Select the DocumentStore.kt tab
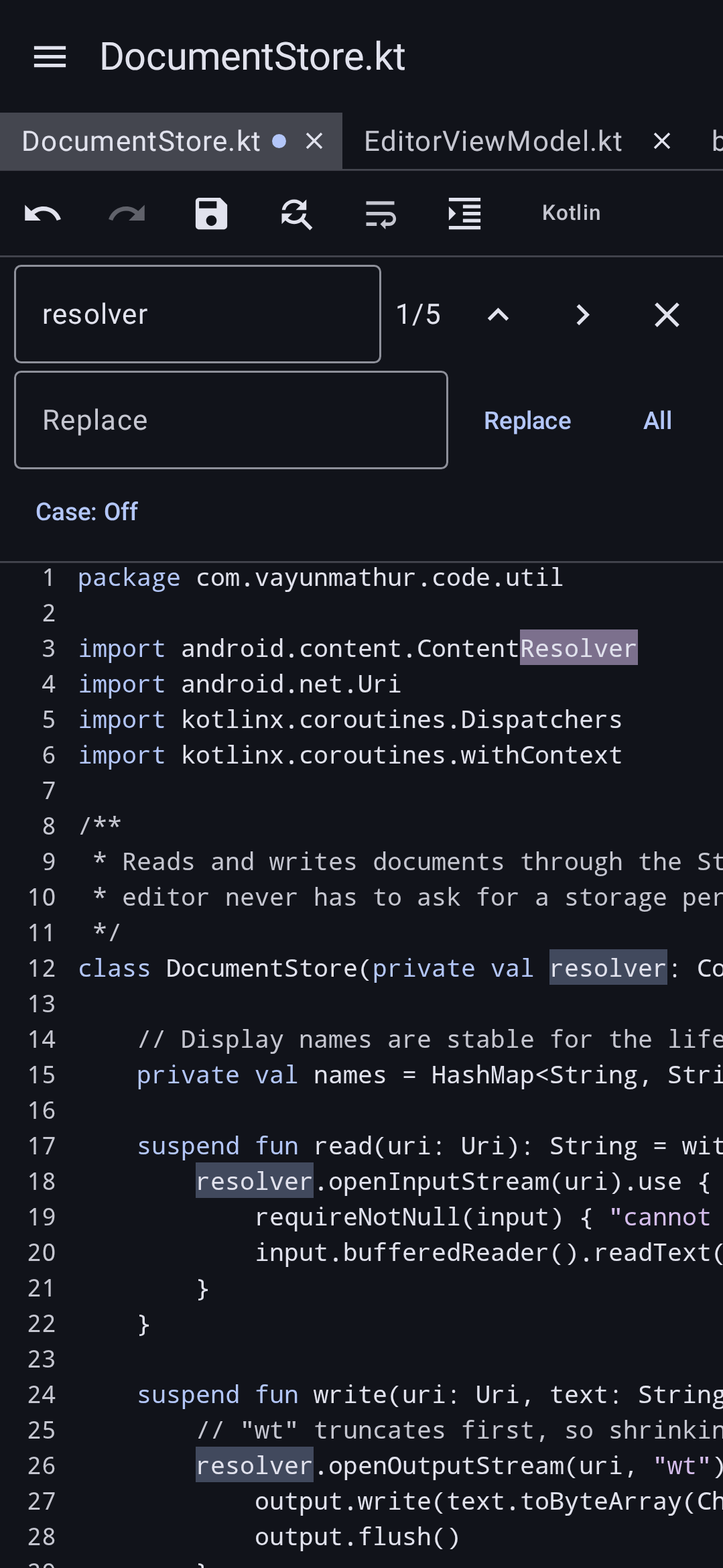This screenshot has width=723, height=1568. point(141,141)
